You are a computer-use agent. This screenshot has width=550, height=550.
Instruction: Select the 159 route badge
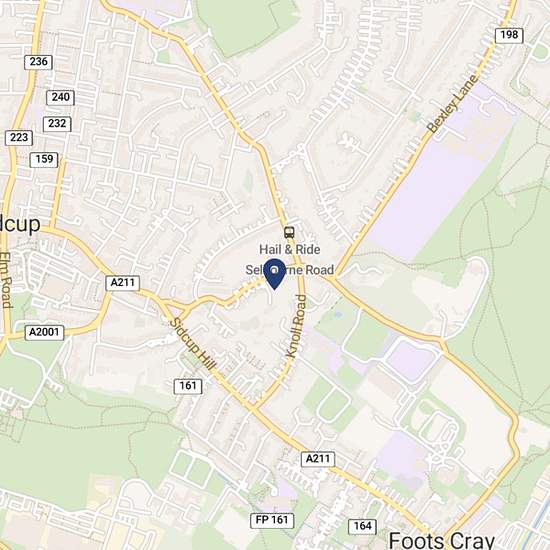point(44,159)
